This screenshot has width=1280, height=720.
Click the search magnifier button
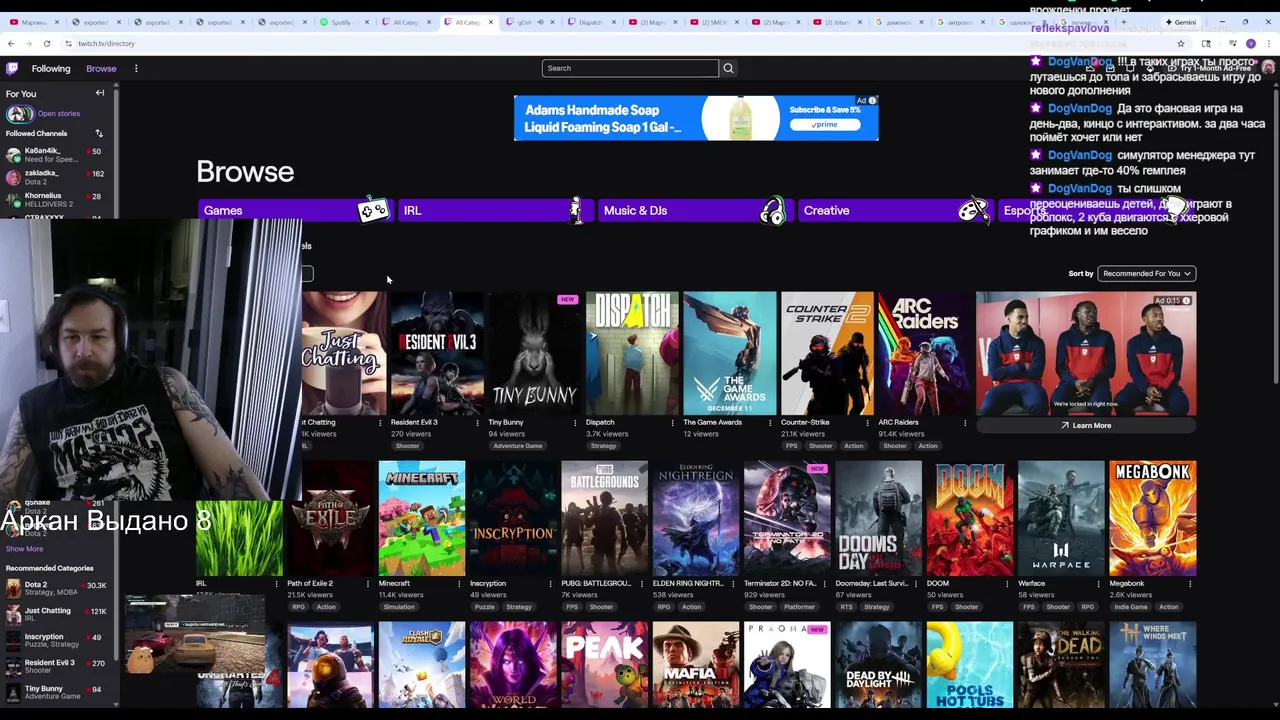click(728, 68)
